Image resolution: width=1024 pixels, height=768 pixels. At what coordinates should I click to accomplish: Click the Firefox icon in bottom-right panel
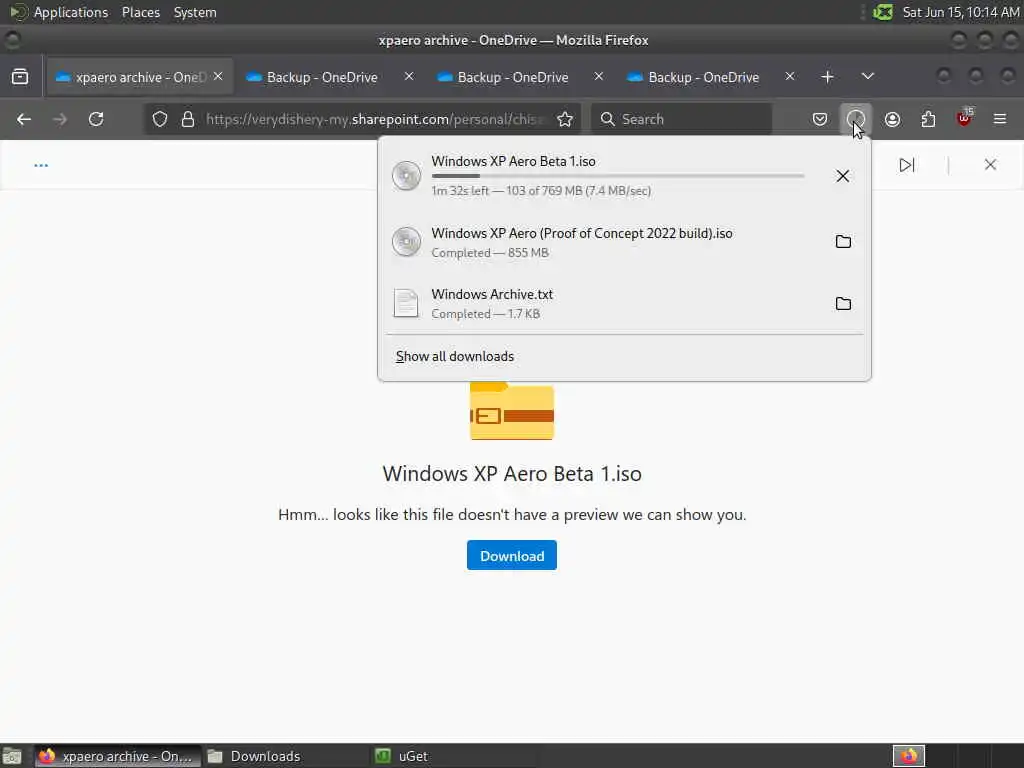coord(909,756)
